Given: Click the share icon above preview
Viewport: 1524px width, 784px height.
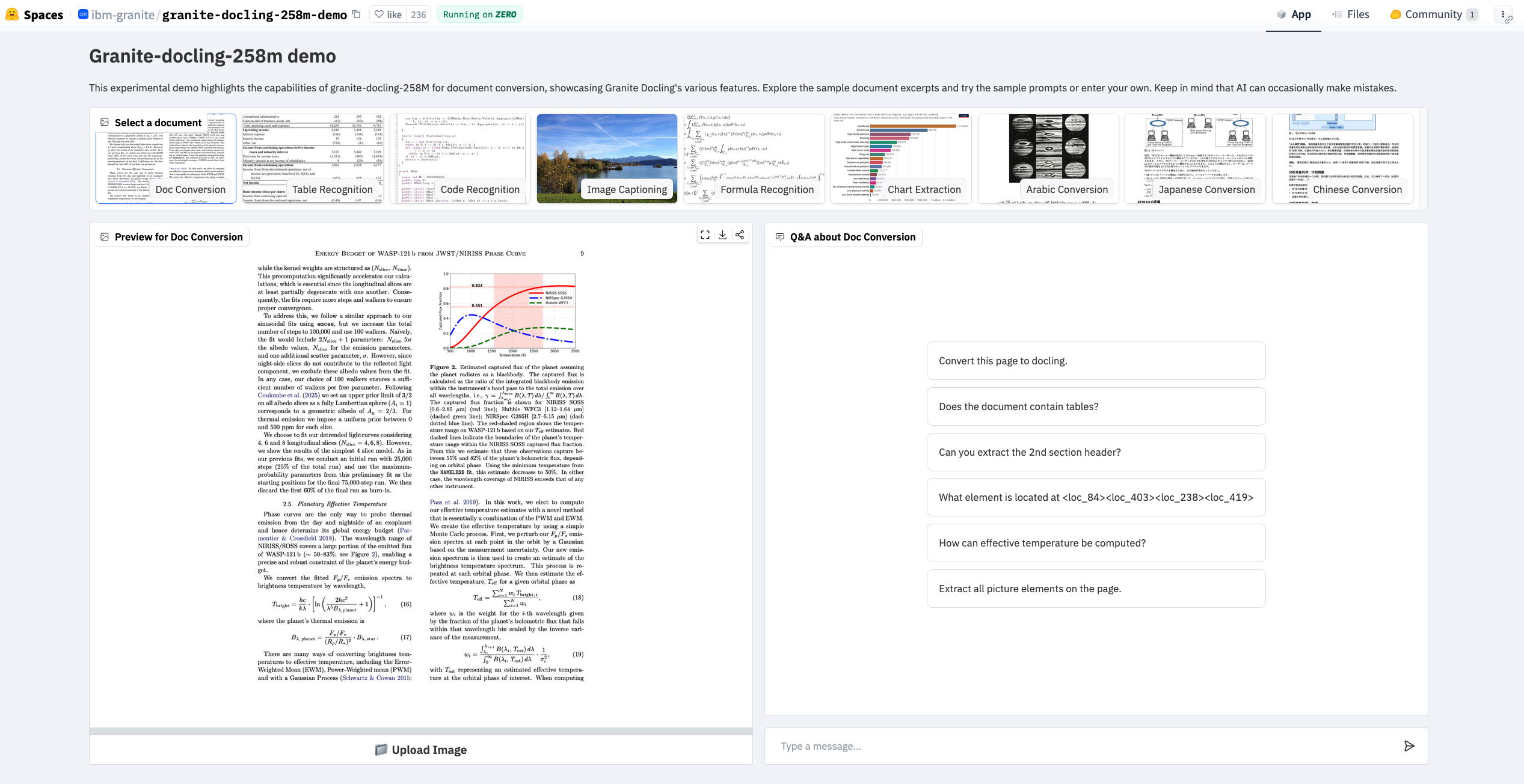Looking at the screenshot, I should (x=740, y=235).
